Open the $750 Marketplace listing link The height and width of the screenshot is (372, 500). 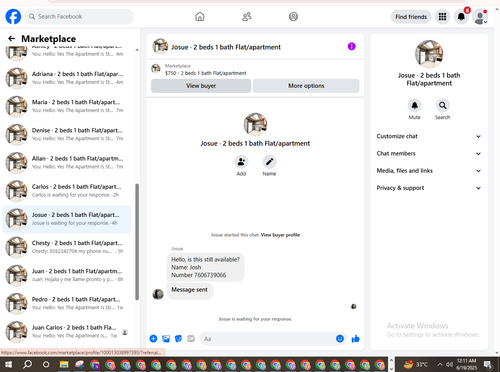click(205, 73)
